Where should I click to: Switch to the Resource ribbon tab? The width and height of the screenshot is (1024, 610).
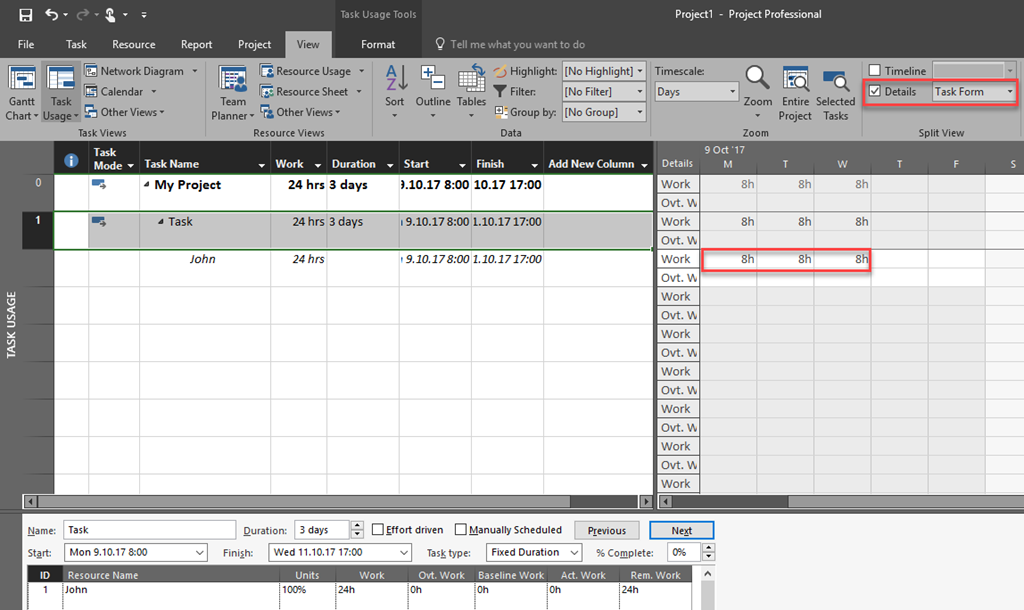pyautogui.click(x=134, y=44)
